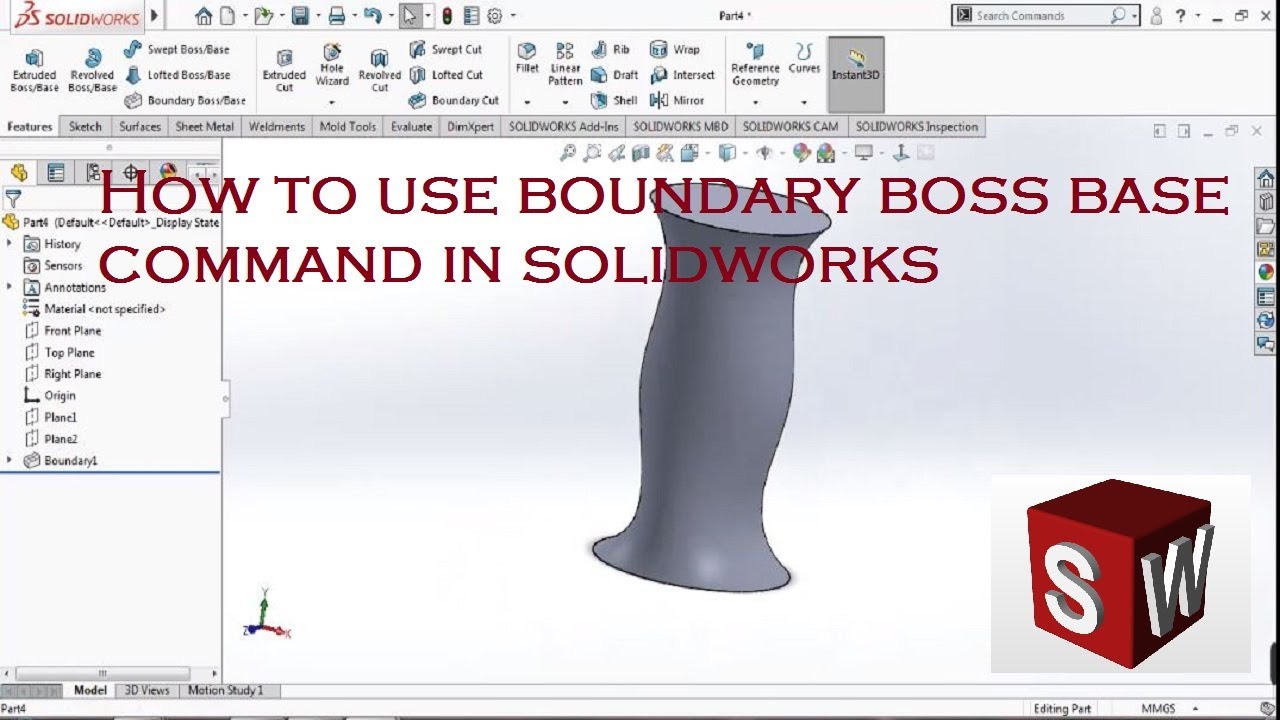This screenshot has width=1280, height=720.
Task: Select Top Plane in feature tree
Action: (59, 352)
